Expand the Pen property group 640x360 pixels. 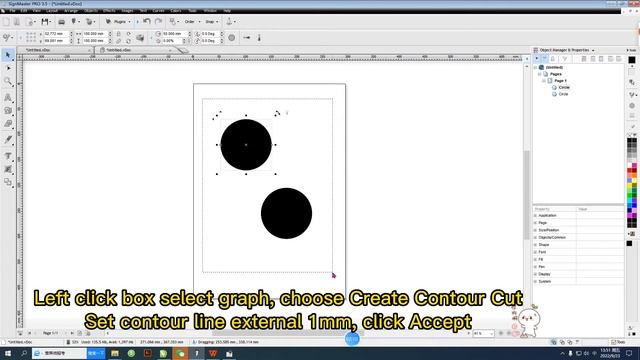[x=536, y=267]
